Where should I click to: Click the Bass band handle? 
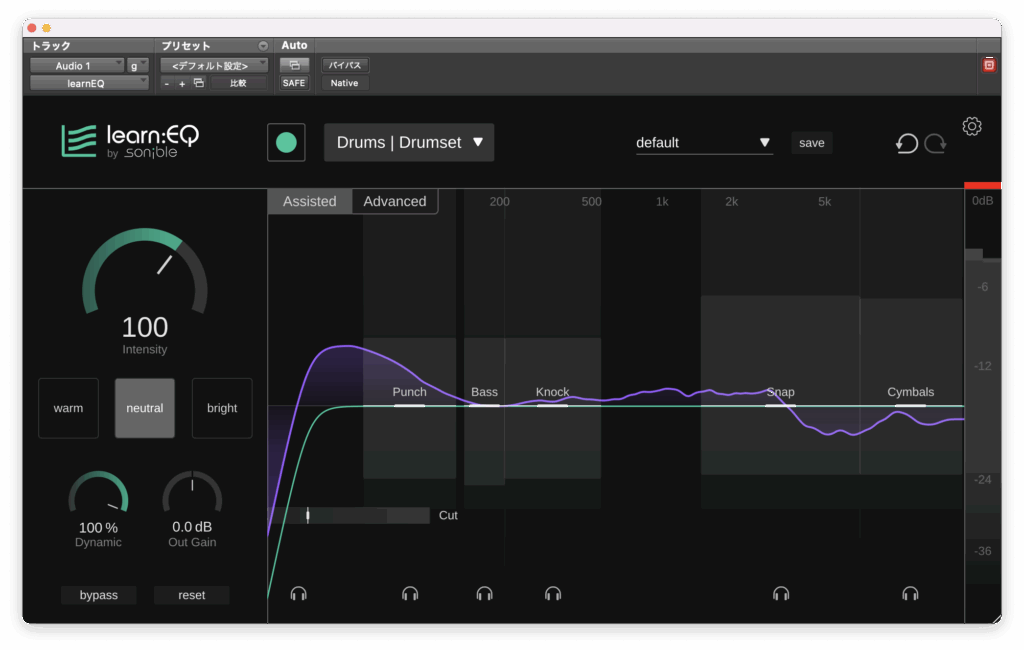tap(484, 406)
